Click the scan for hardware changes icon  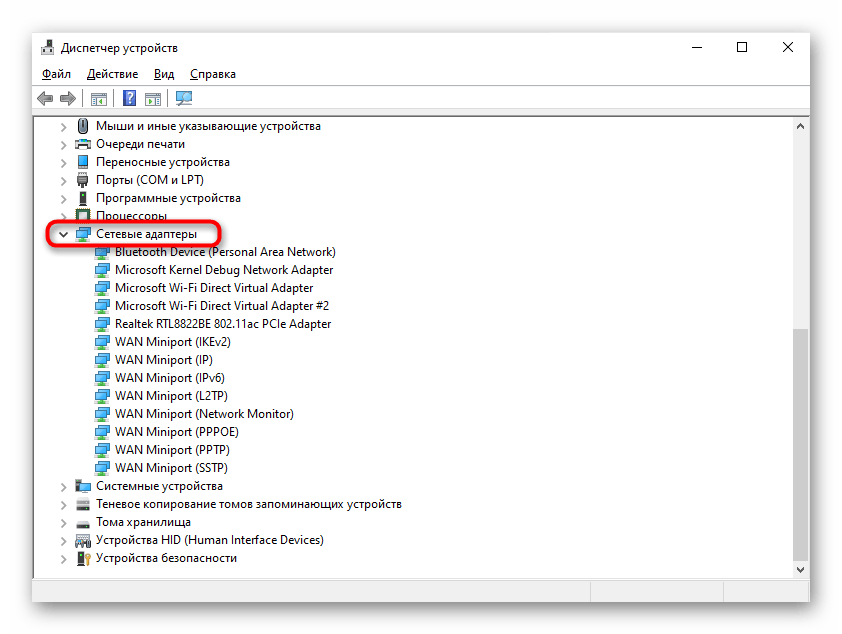(x=184, y=98)
